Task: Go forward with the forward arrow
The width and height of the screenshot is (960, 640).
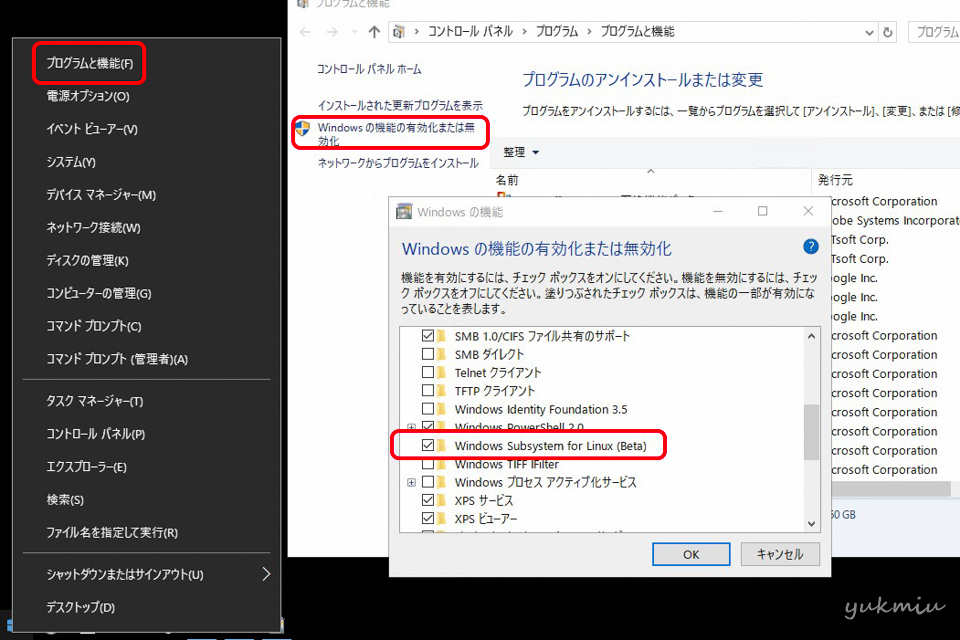Action: 332,32
